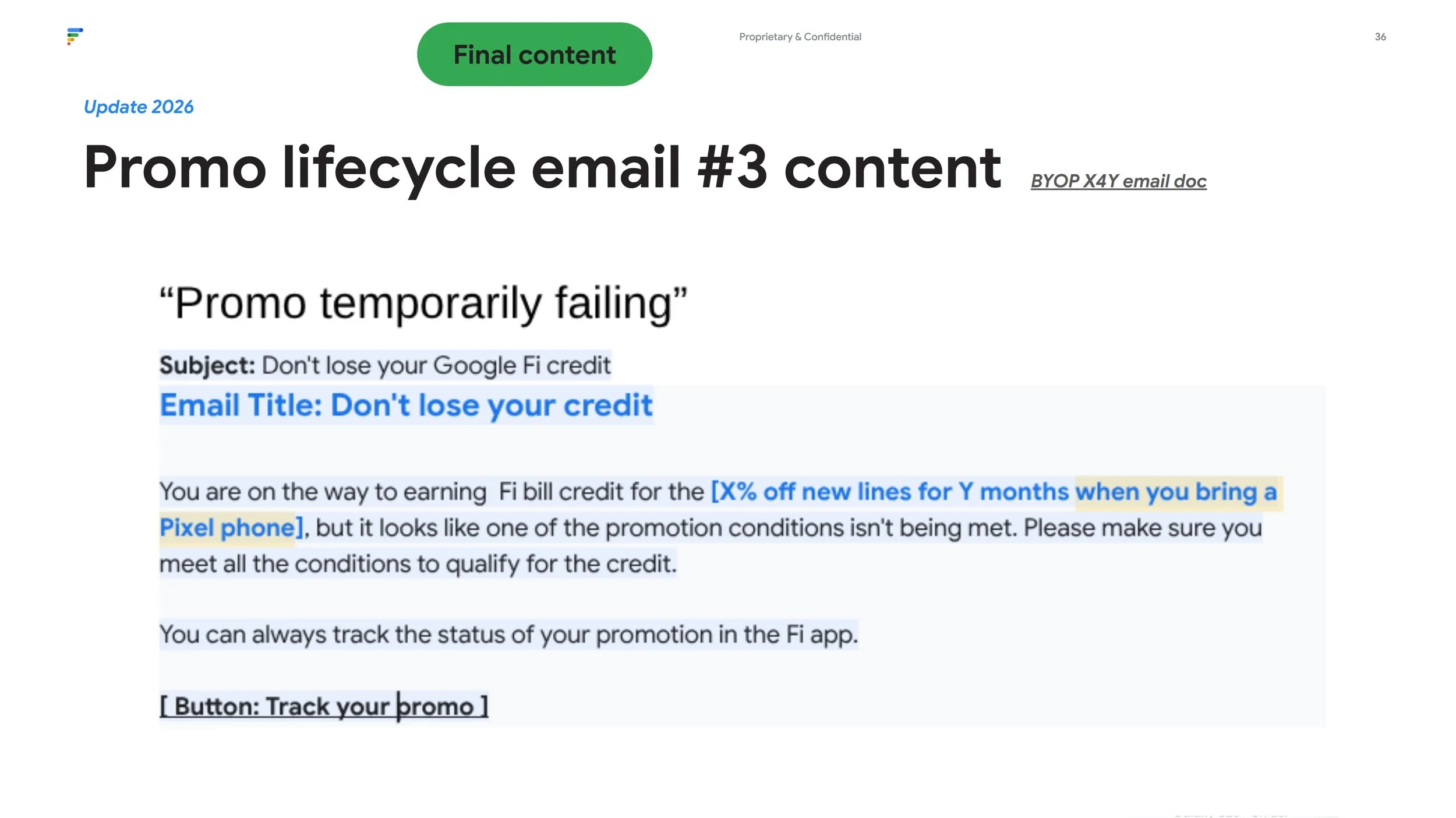The height and width of the screenshot is (818, 1456).
Task: Click the highlighted "Pixel phone]" text
Action: tap(231, 528)
